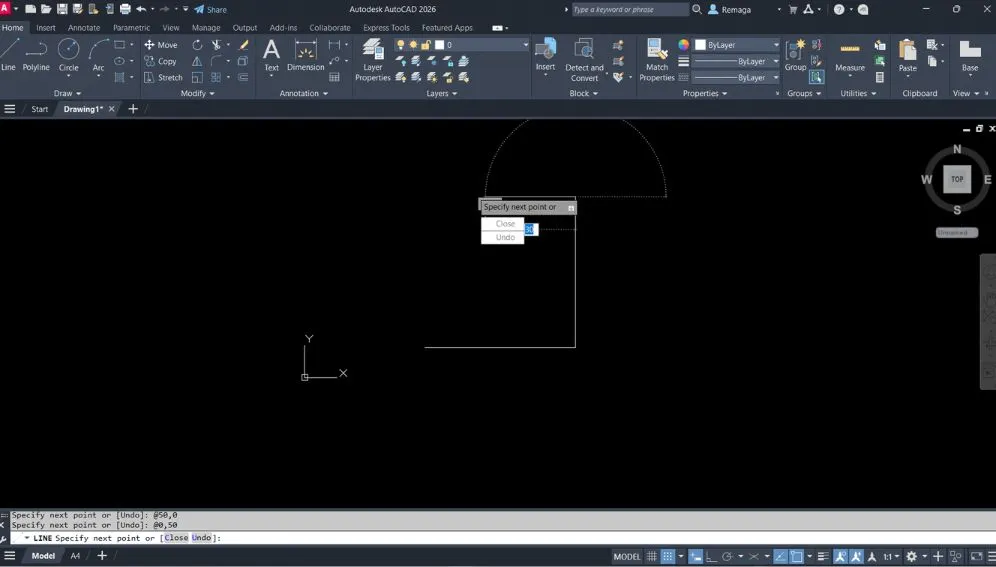Activate the Move command
Viewport: 996px width, 567px height.
click(x=160, y=45)
